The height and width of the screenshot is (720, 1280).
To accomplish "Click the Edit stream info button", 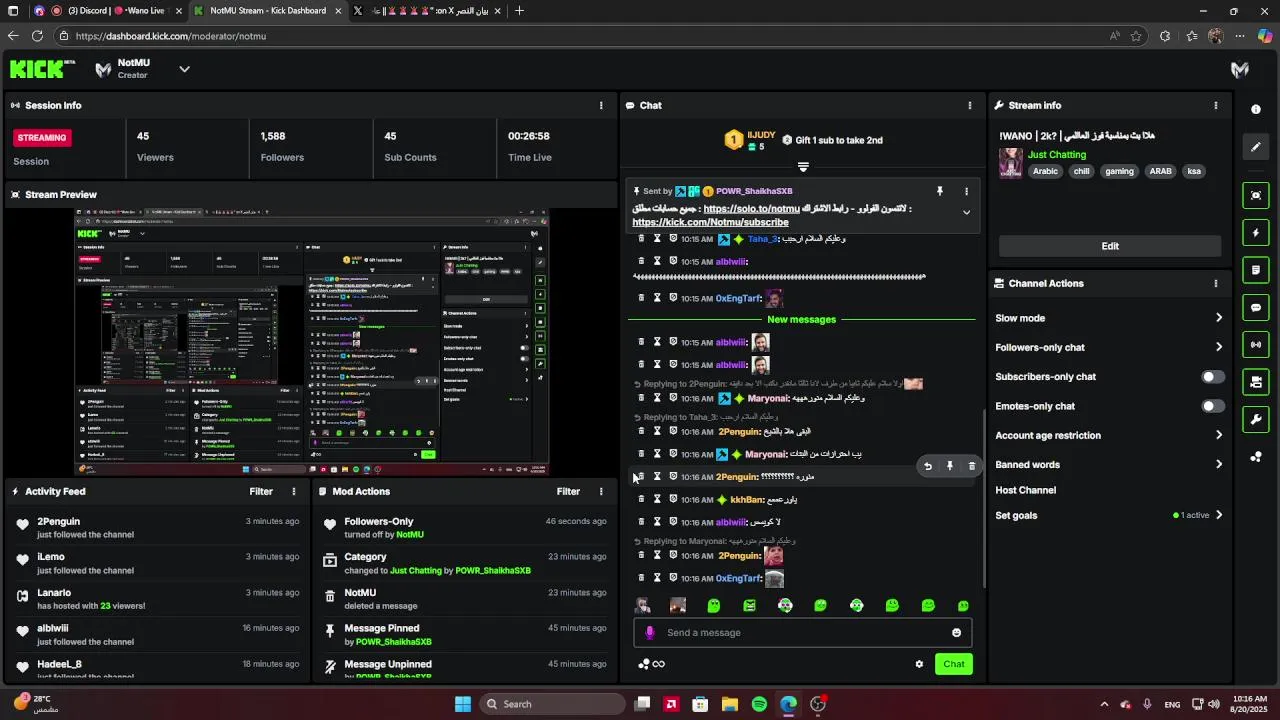I will point(1110,246).
